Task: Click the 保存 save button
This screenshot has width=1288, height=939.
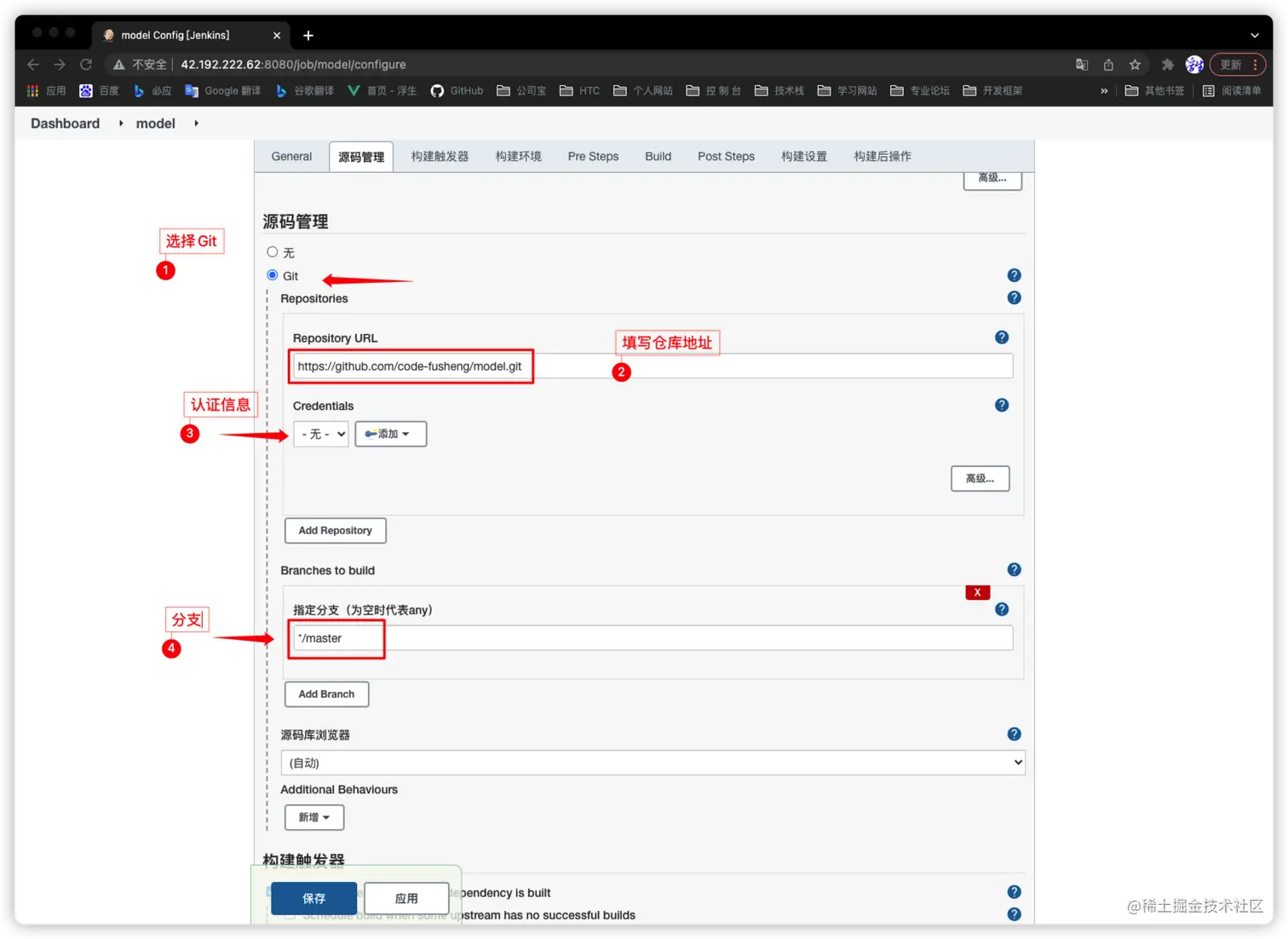Action: coord(313,898)
